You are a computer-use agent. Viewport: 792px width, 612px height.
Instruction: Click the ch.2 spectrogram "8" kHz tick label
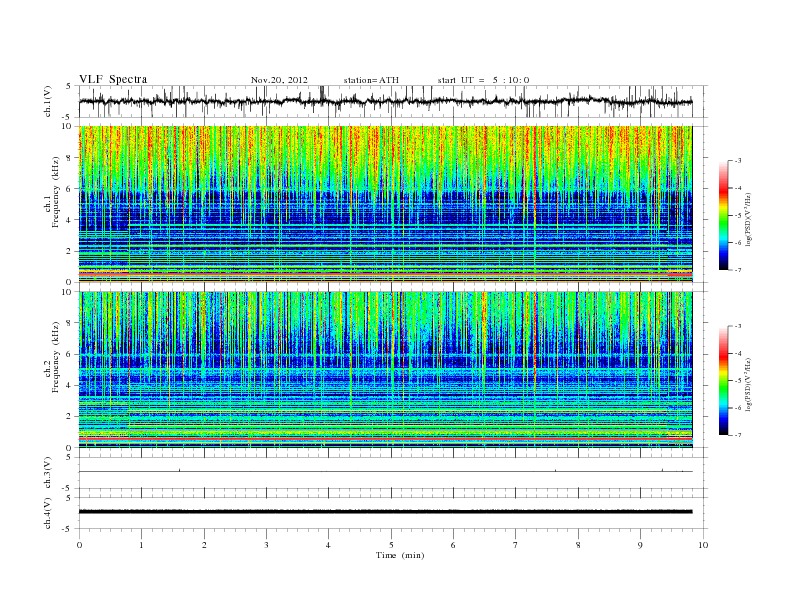click(70, 323)
